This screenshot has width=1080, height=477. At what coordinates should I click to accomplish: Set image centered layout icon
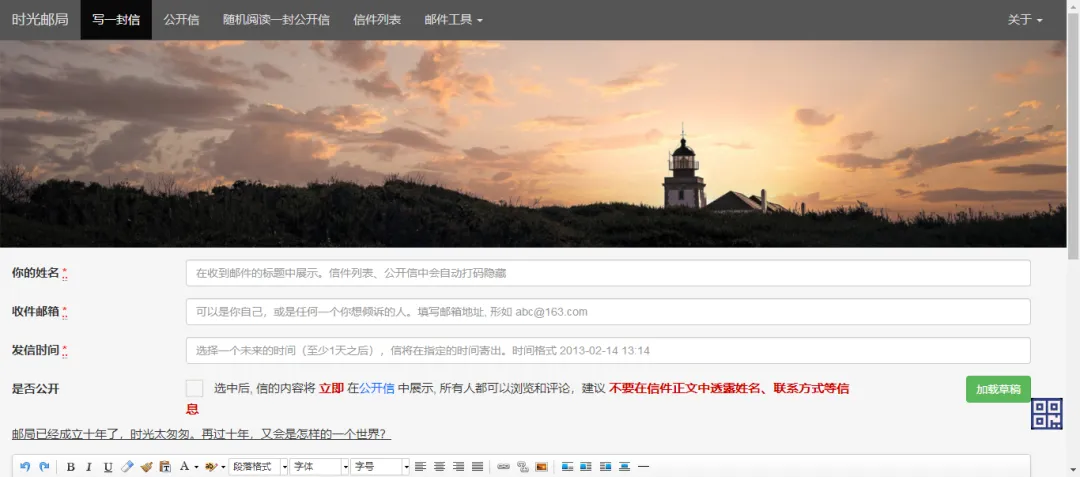click(624, 467)
